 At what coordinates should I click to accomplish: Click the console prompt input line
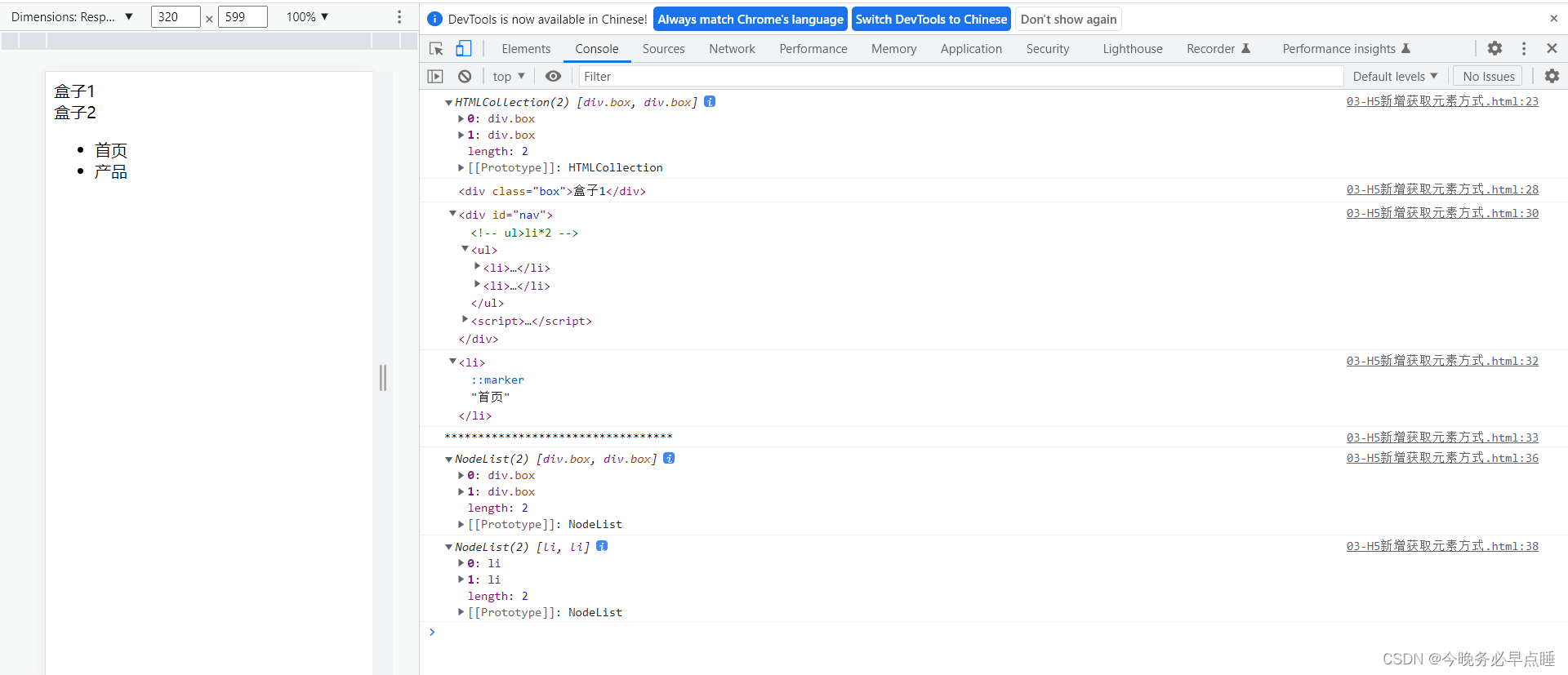pyautogui.click(x=994, y=633)
